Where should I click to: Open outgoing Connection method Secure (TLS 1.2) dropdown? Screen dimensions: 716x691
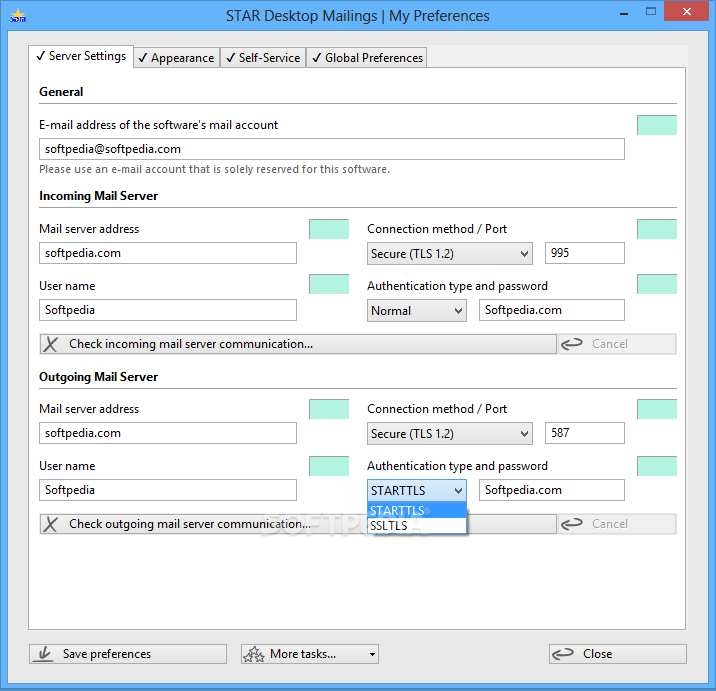click(x=450, y=433)
